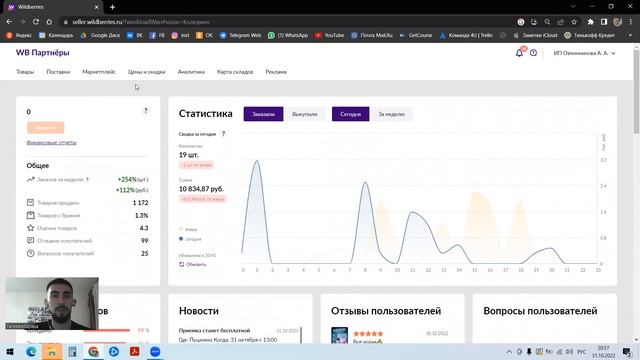Expand the ИП account dropdown
Screen dimensions: 640x360
(584, 53)
